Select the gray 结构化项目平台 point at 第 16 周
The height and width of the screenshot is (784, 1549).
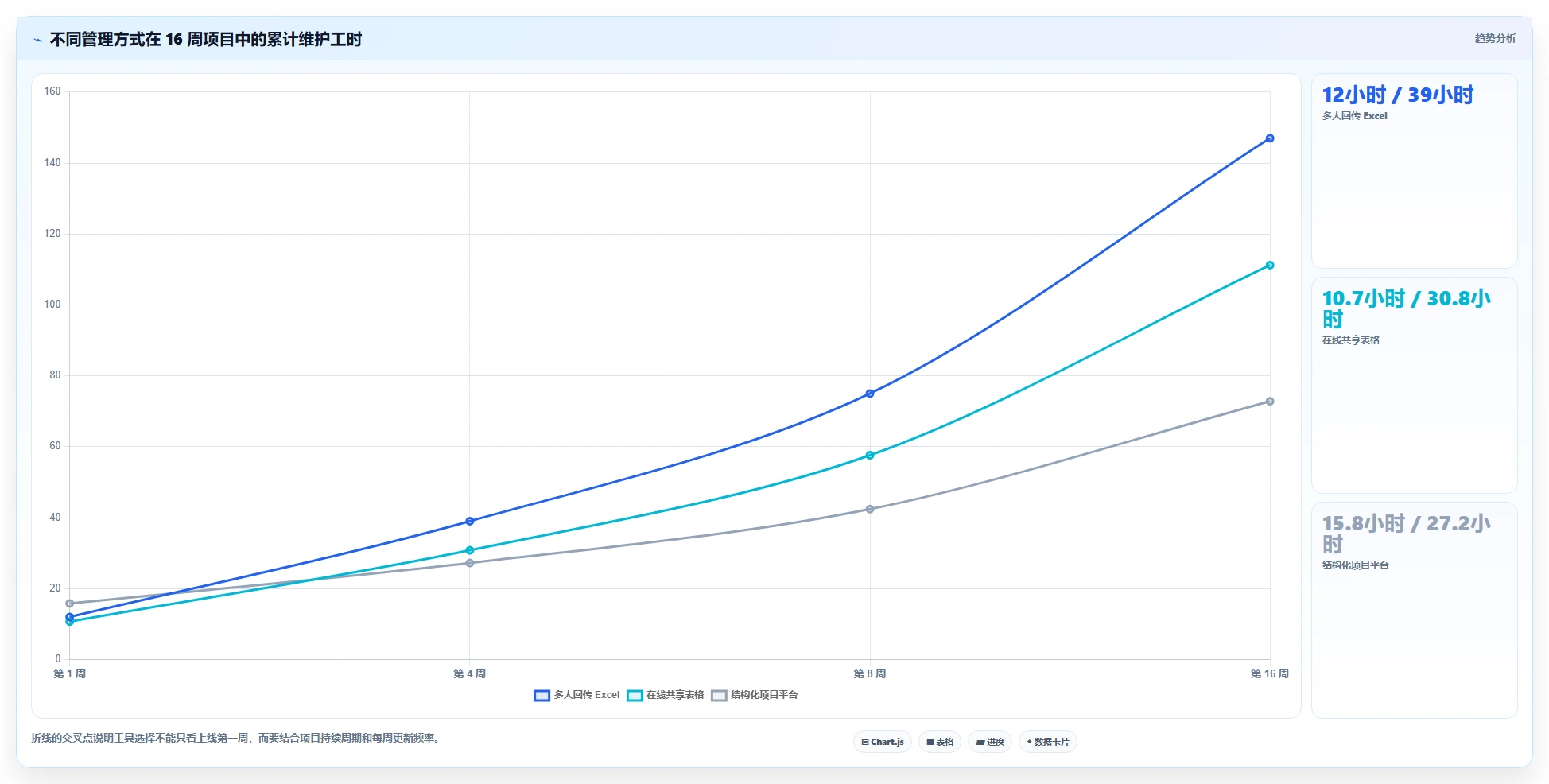click(1270, 402)
